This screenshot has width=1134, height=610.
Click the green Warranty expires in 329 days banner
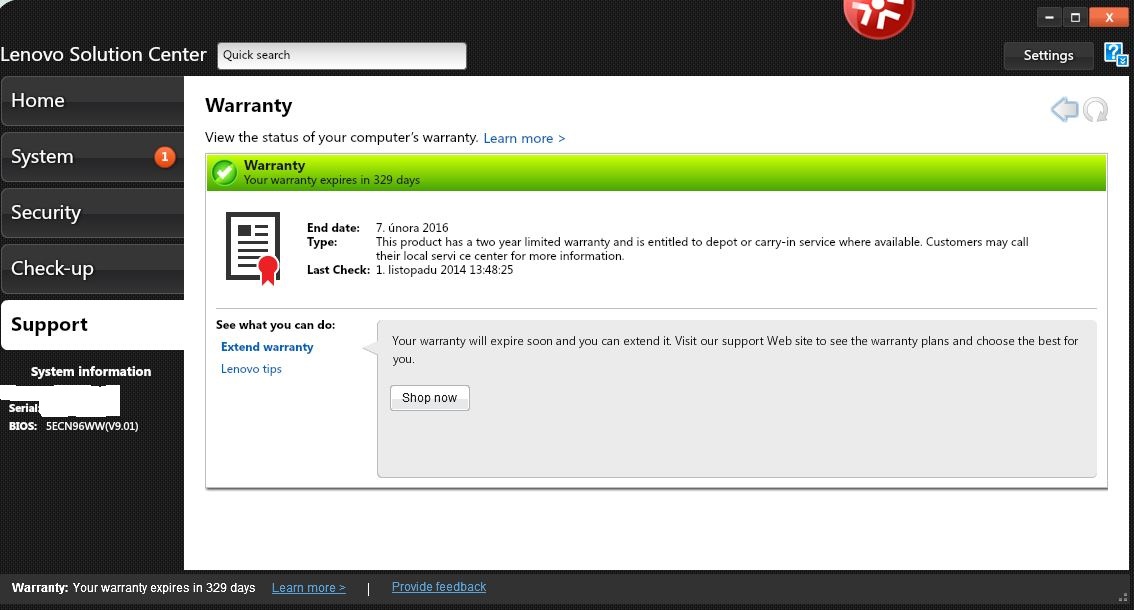(x=656, y=173)
